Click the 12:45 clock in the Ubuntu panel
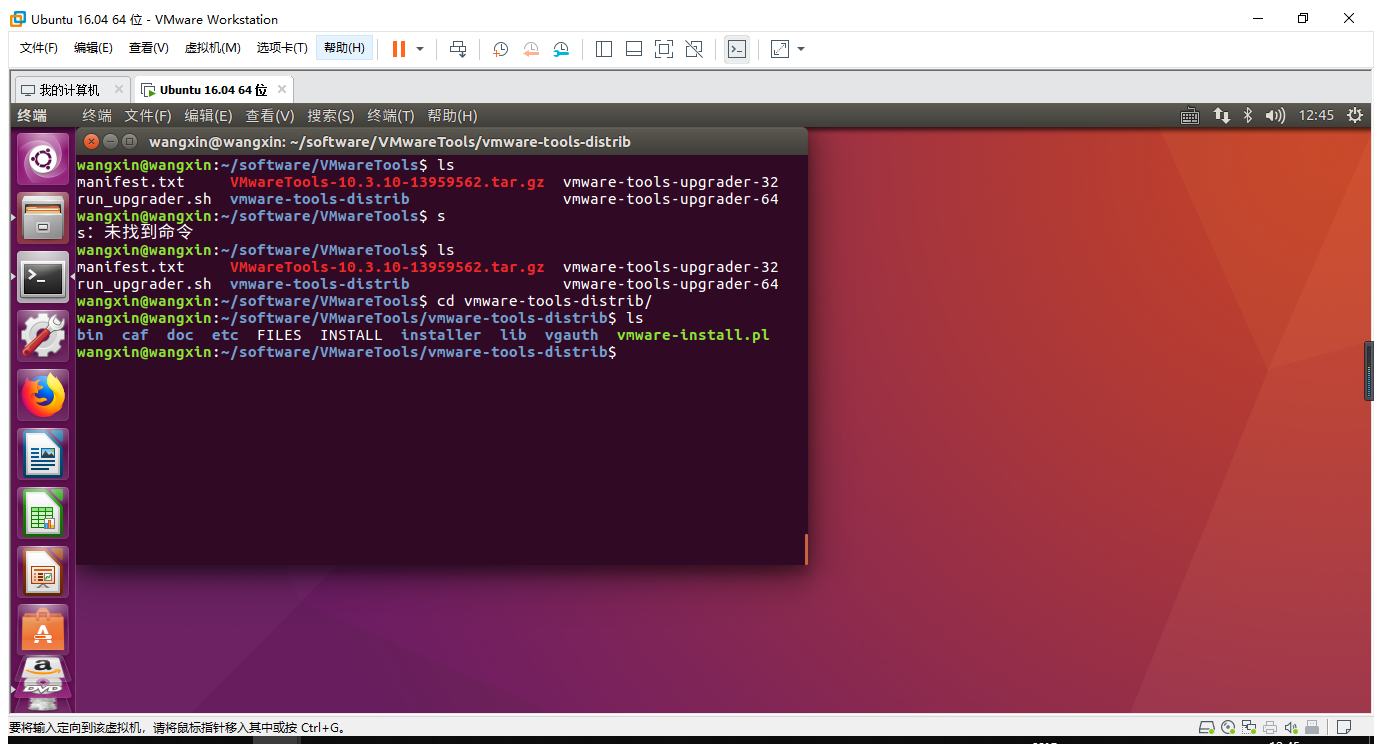 coord(1316,116)
